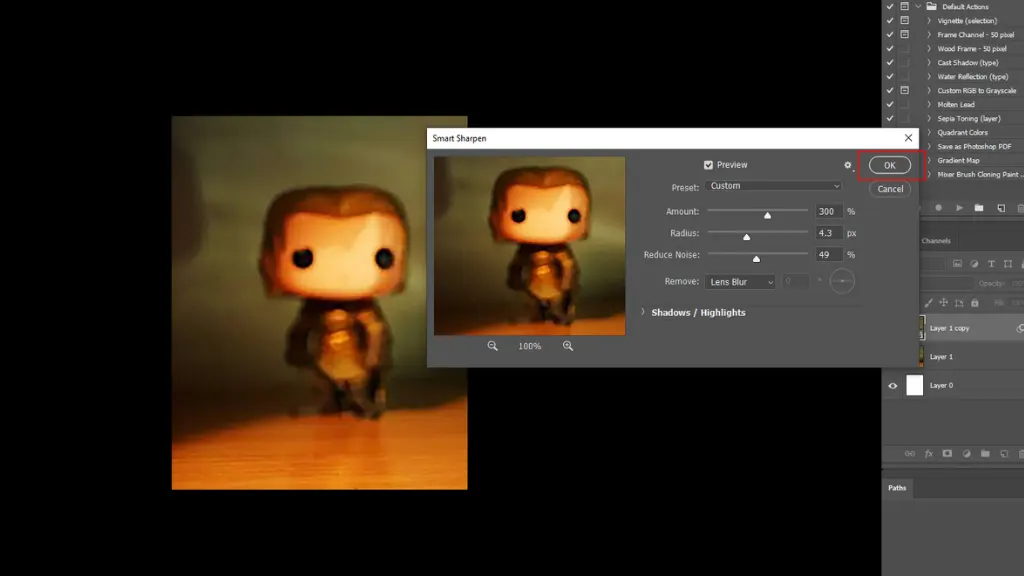The width and height of the screenshot is (1024, 576).
Task: Click the Lock all padlock icon
Action: click(974, 303)
